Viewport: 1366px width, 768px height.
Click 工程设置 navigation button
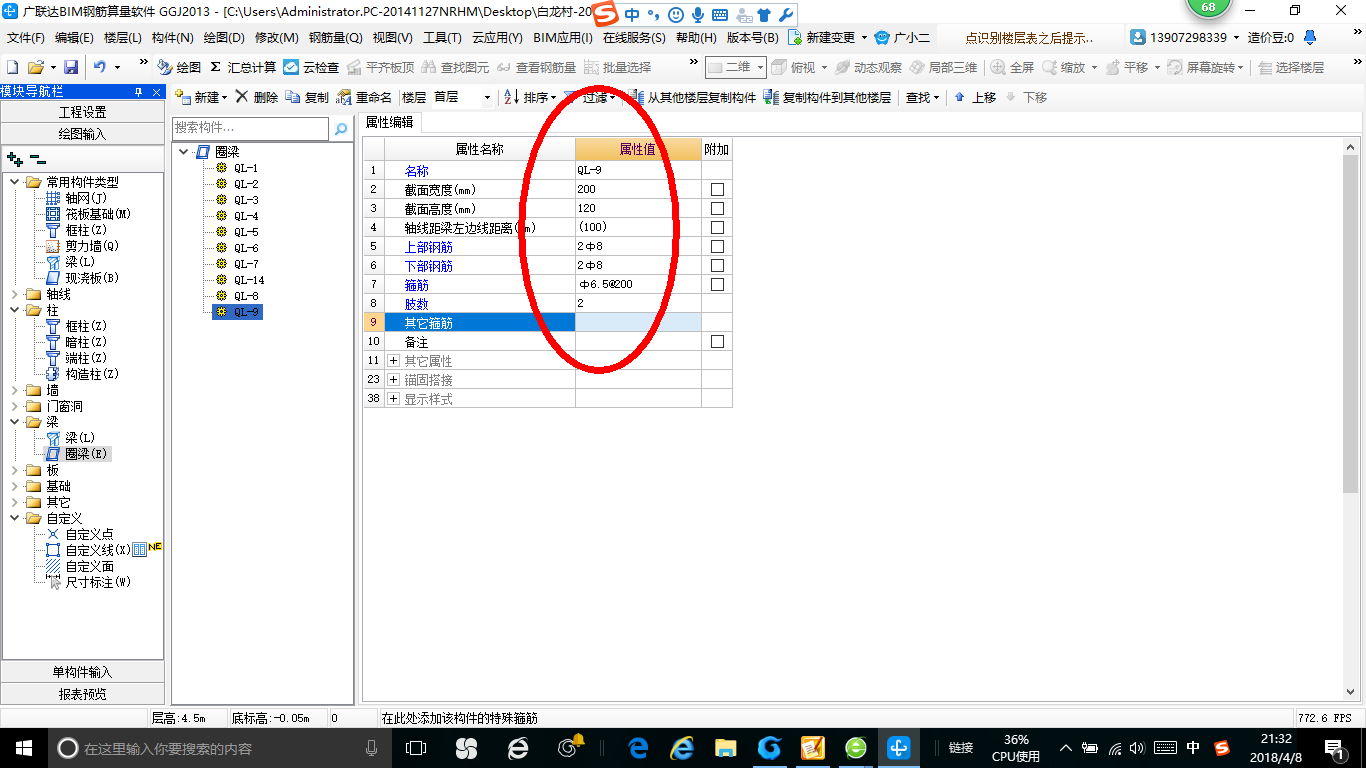click(x=83, y=112)
